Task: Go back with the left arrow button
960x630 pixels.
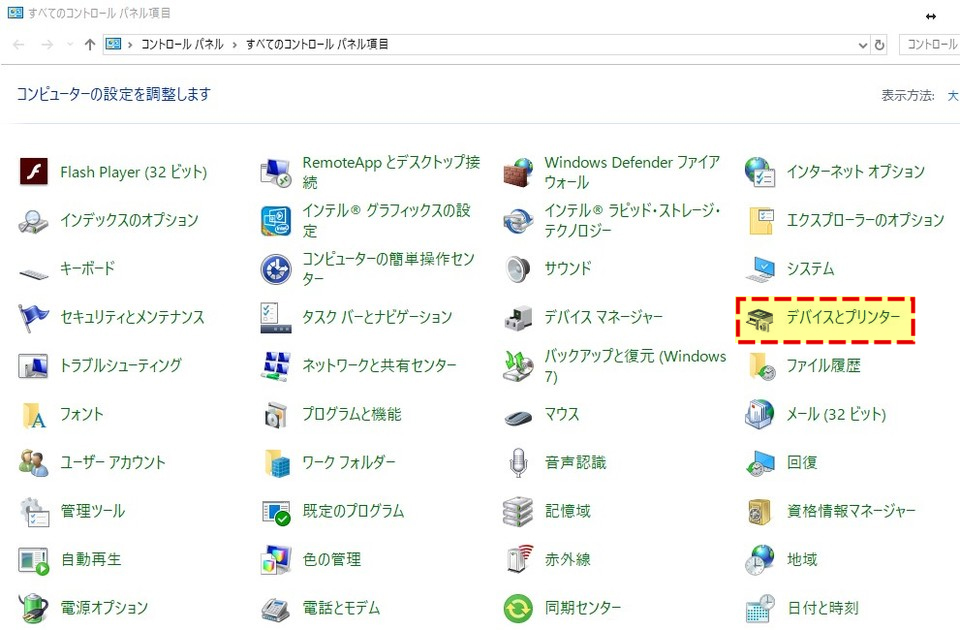Action: coord(19,45)
